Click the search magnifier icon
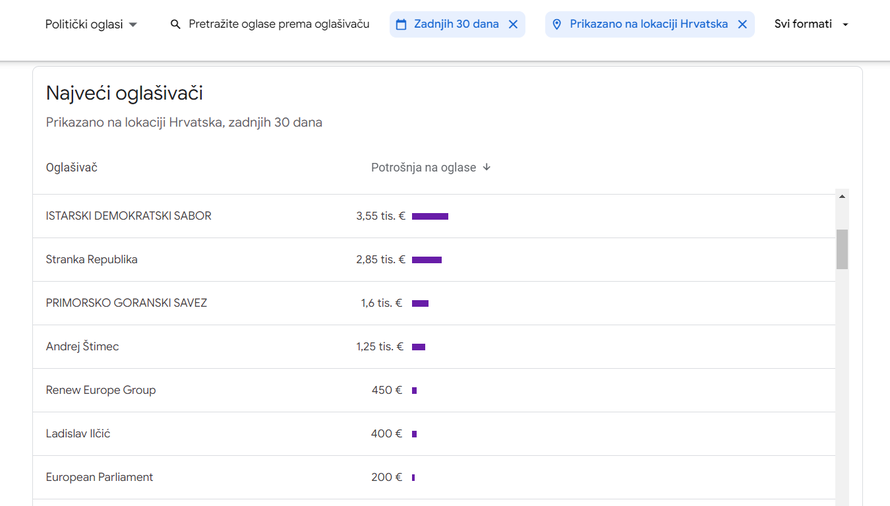Screen dimensions: 890x506 [176, 24]
